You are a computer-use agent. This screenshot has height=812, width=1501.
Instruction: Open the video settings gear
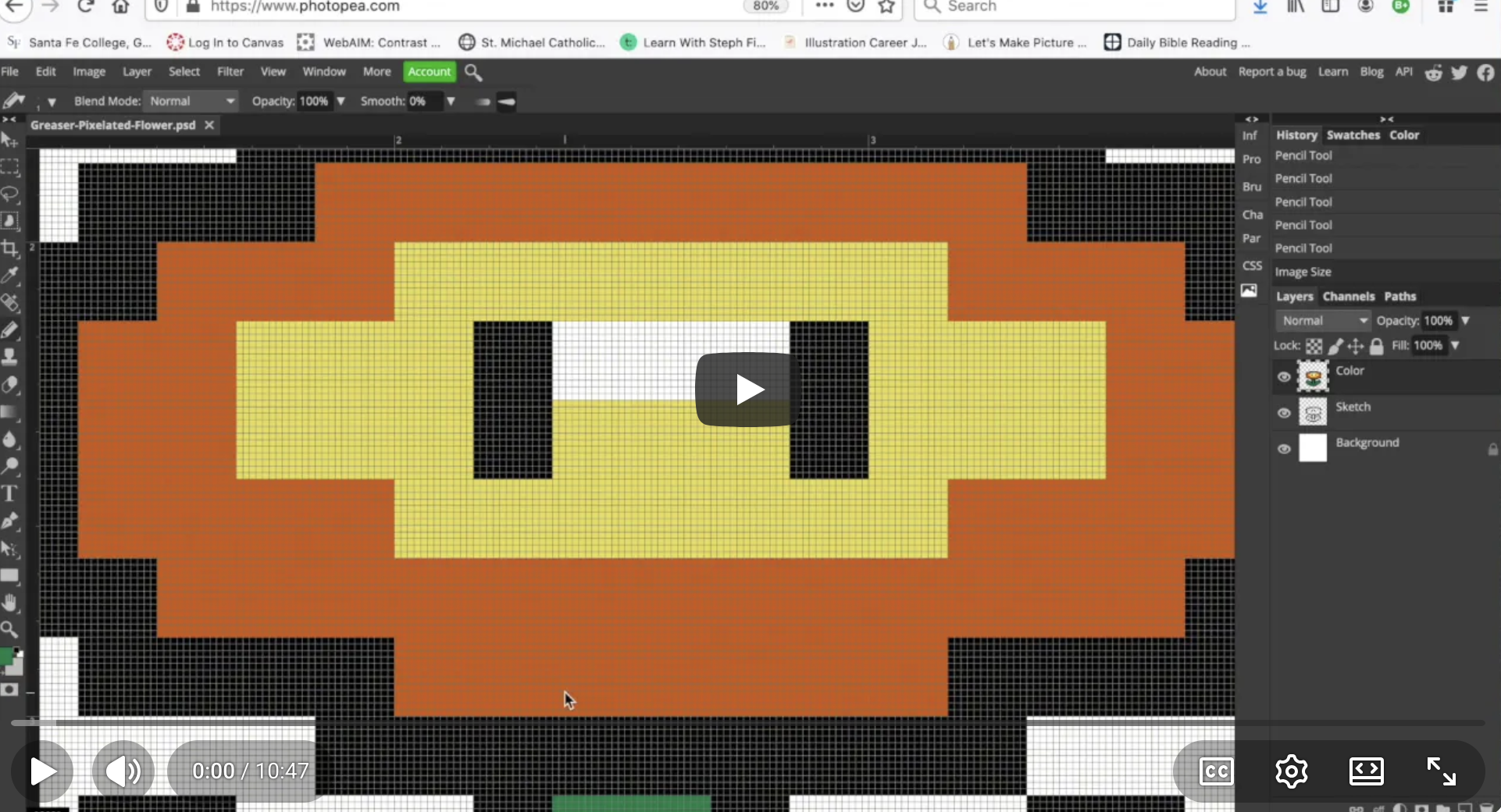pyautogui.click(x=1292, y=771)
